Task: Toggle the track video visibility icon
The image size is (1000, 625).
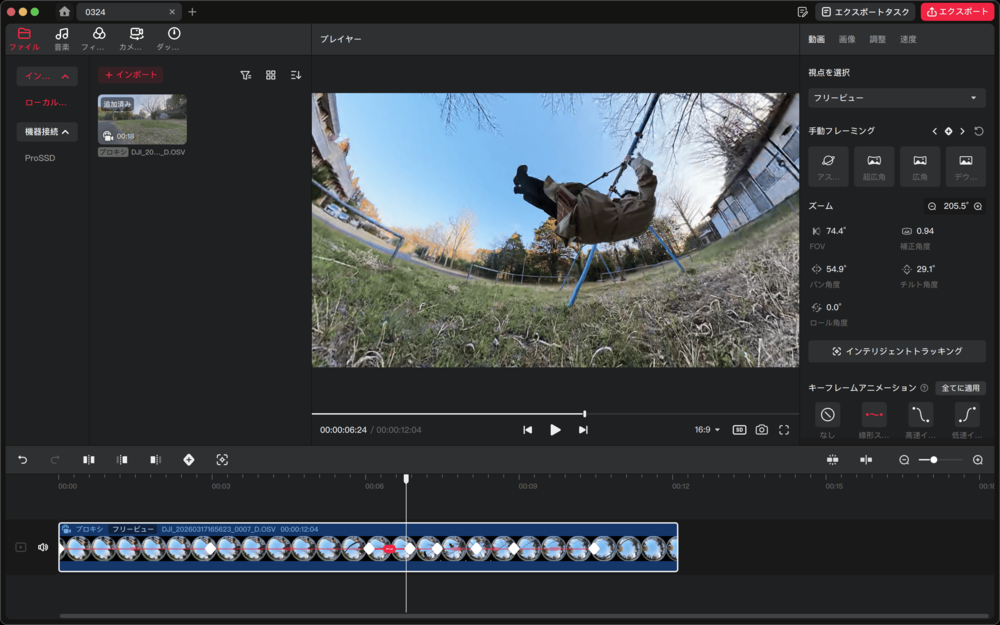Action: (x=20, y=547)
